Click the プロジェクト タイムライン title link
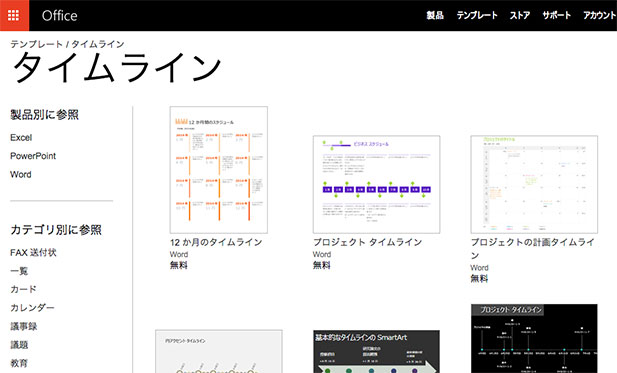Viewport: 617px width, 373px height. tap(368, 242)
